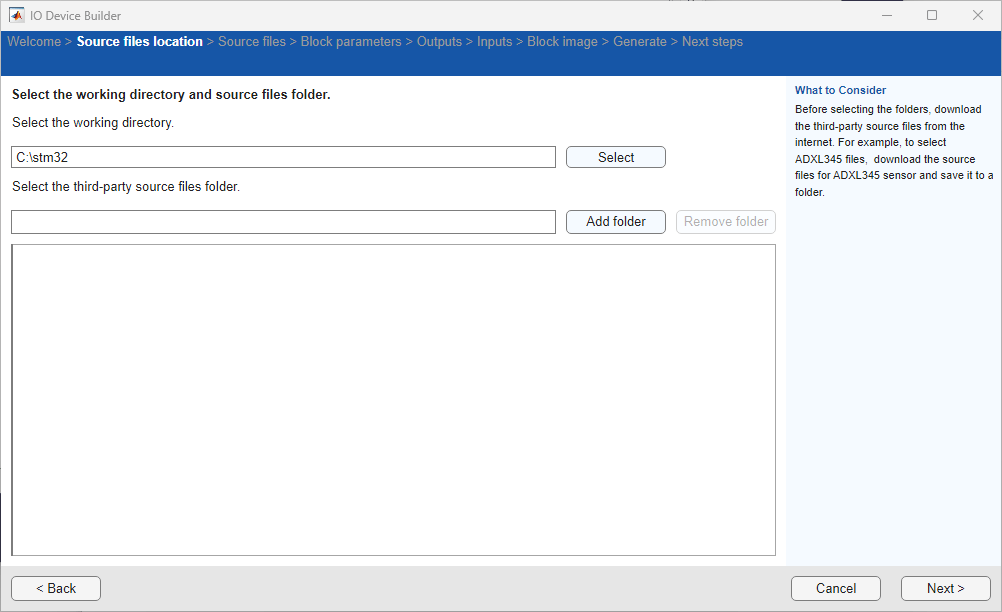Cancel the IO Device Builder wizard
1002x612 pixels.
coord(836,588)
